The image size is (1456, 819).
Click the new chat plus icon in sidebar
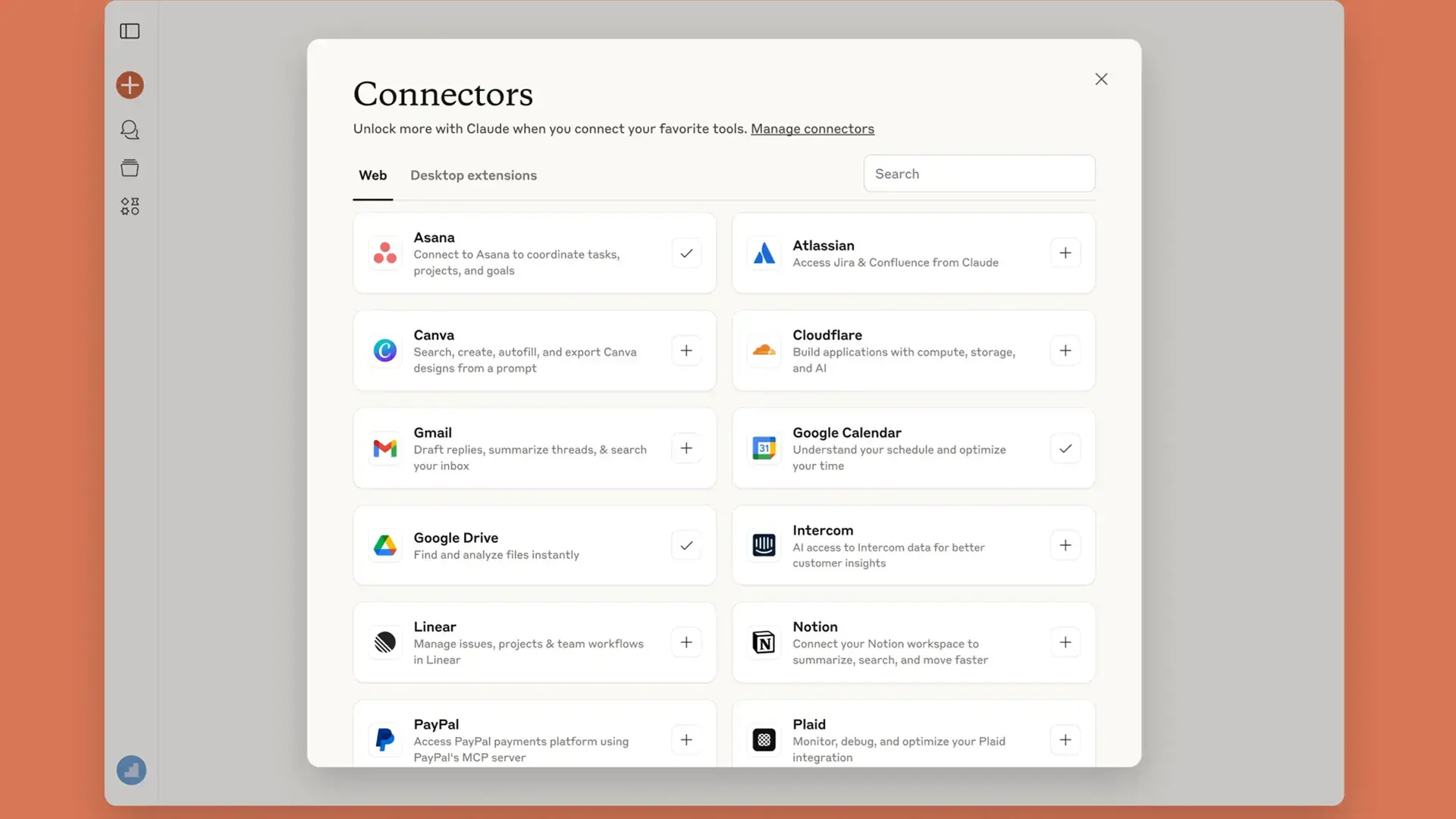coord(129,85)
